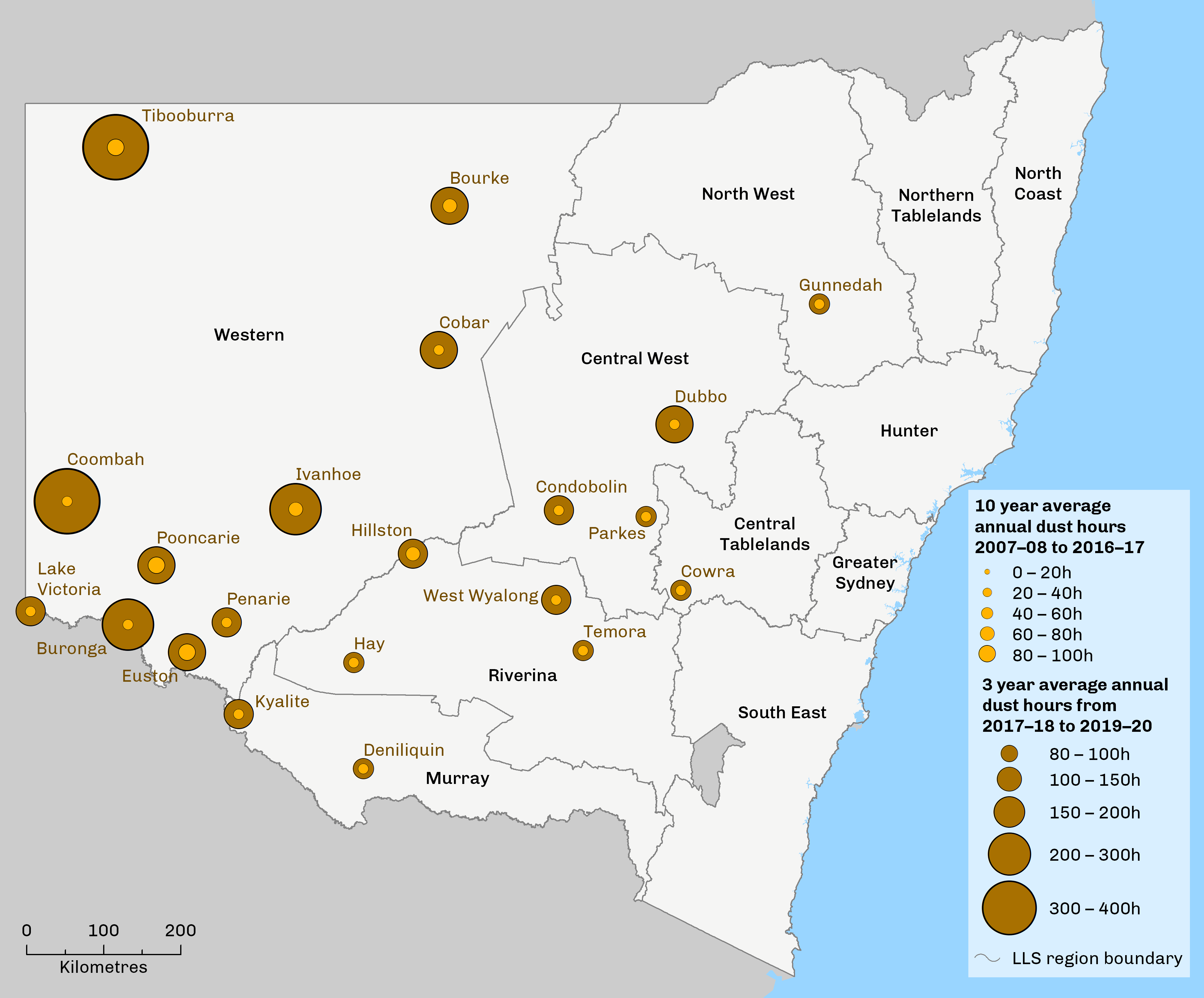Click the 80 – 100h brown legend circle
Screen dimensions: 1204x998
[x=1009, y=753]
